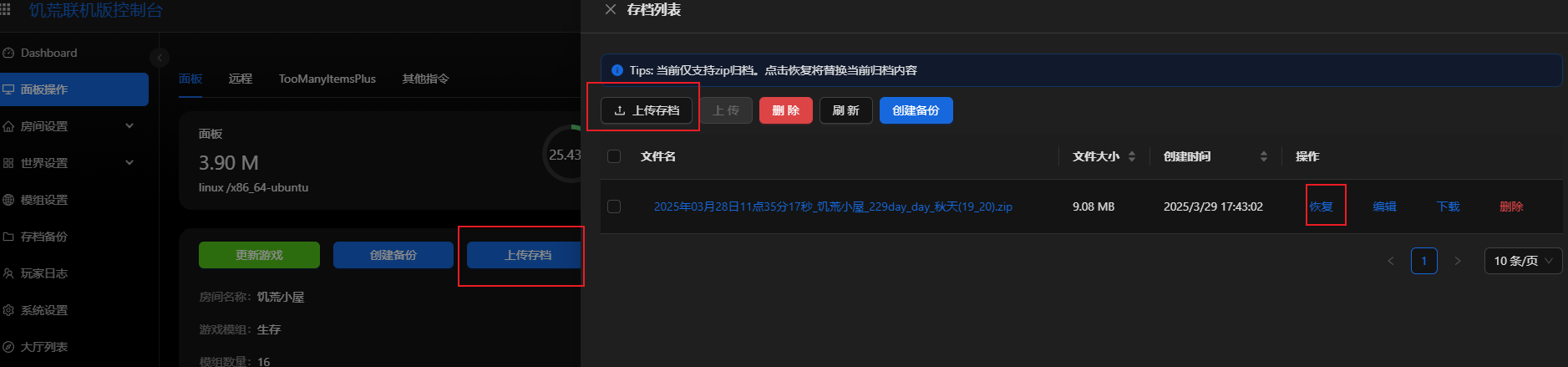
Task: Click the blue info icon in the Tips banner
Action: tap(617, 70)
